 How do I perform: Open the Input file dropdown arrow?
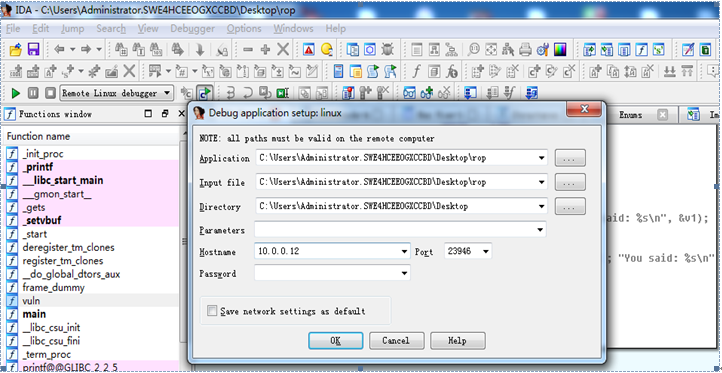point(541,182)
